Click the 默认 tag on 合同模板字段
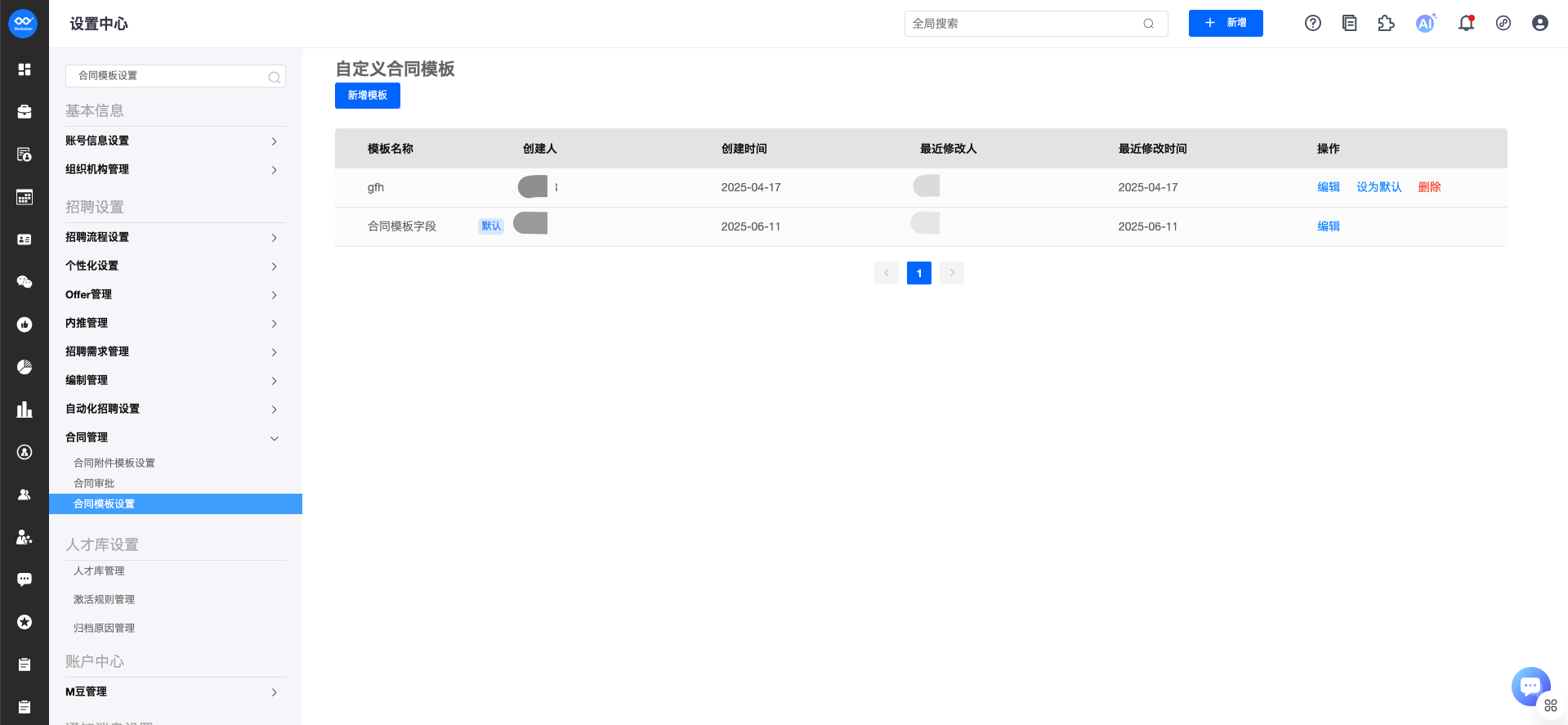Screen dimensions: 1568x725 click(x=491, y=226)
